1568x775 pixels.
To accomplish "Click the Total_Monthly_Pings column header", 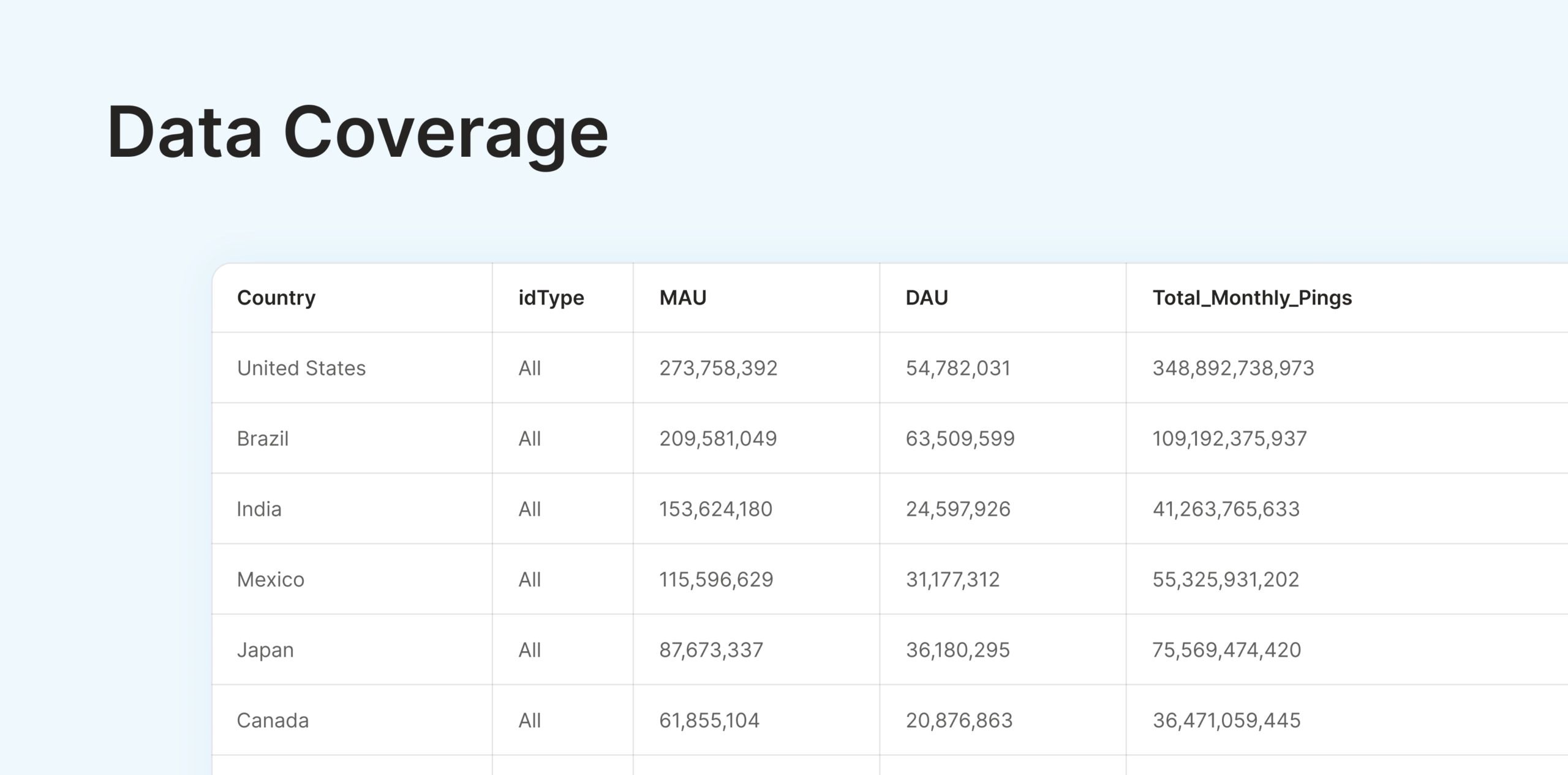I will click(x=1252, y=298).
